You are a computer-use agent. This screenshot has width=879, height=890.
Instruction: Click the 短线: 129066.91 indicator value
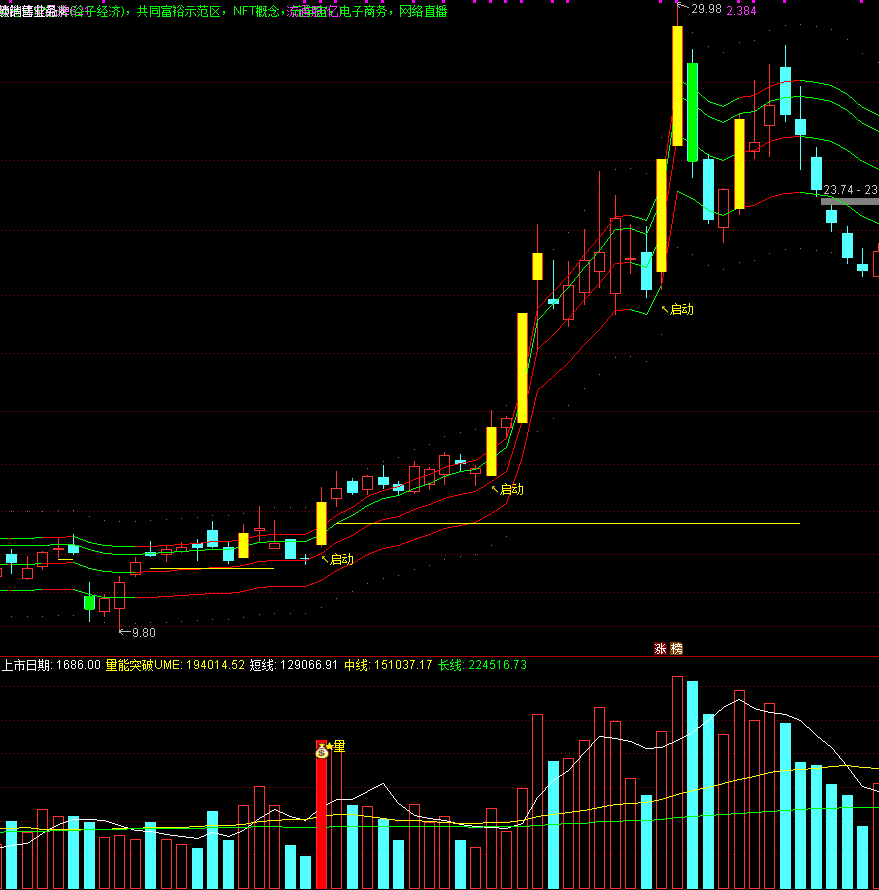coord(294,665)
